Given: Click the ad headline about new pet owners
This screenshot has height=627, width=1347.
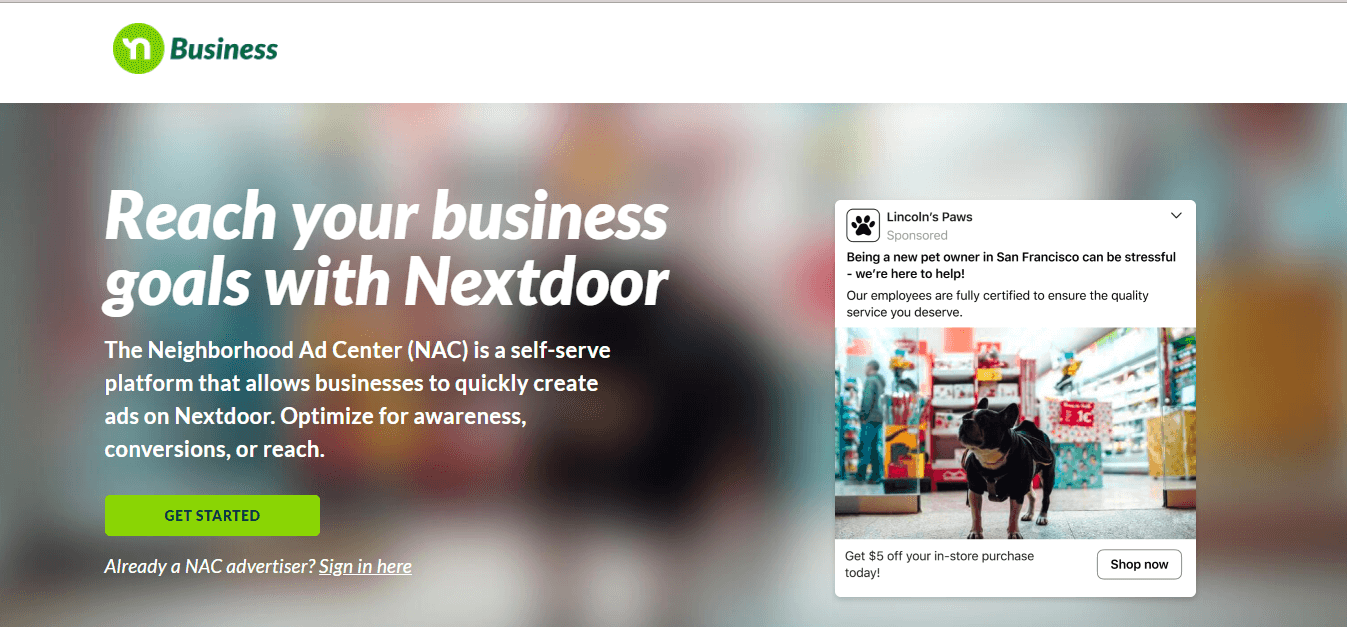Looking at the screenshot, I should point(1011,265).
